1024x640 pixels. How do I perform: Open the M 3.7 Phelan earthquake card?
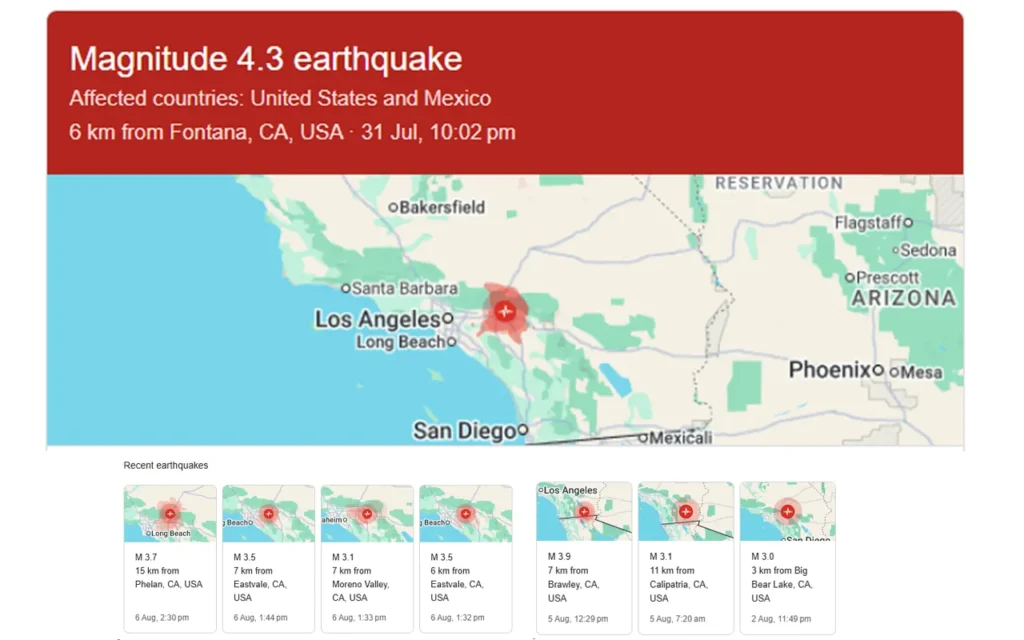pos(170,558)
